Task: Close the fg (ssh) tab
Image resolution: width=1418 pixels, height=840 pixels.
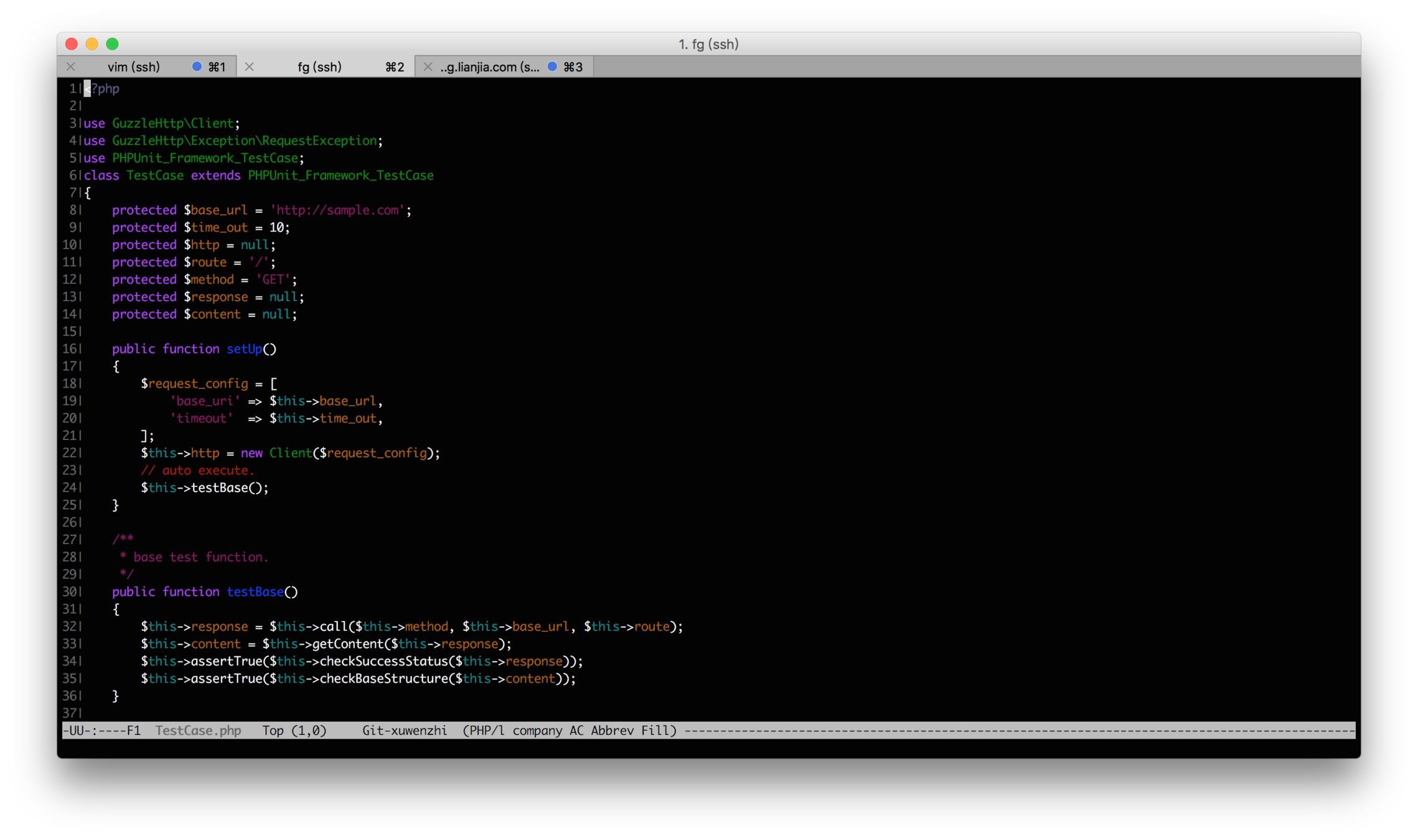Action: [x=249, y=67]
